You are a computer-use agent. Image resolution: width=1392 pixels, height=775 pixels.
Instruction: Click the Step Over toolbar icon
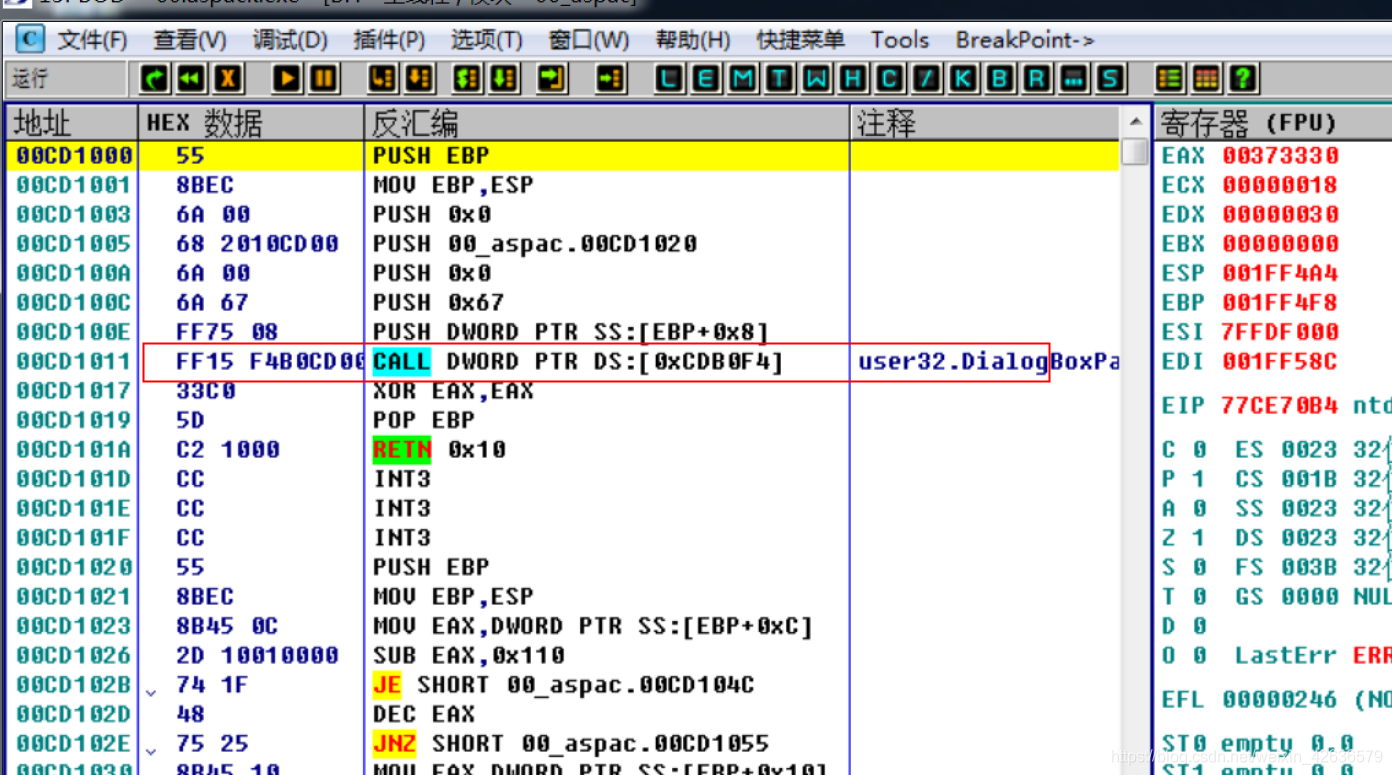(x=420, y=78)
